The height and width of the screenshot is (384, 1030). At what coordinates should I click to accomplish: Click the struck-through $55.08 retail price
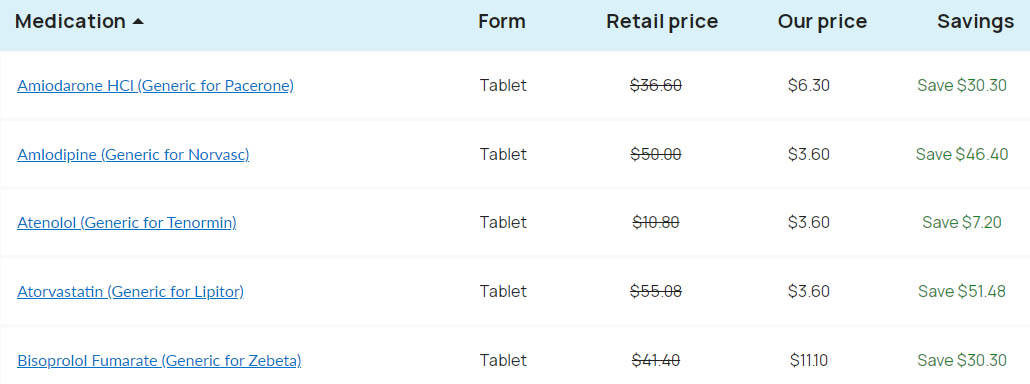click(x=656, y=291)
